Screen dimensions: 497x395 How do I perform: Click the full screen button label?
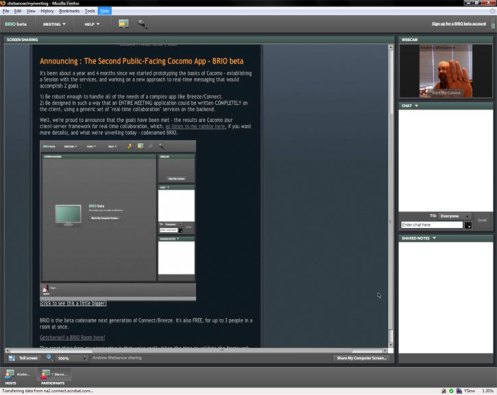click(28, 358)
